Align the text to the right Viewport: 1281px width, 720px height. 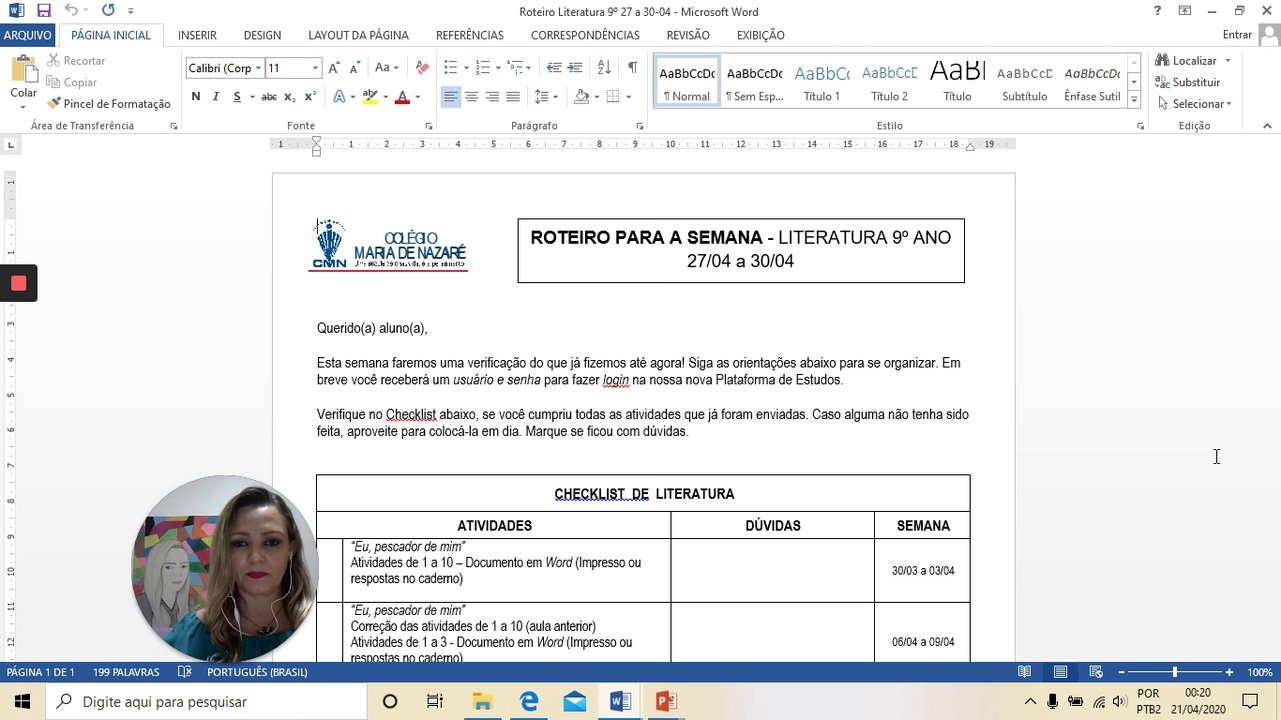492,97
